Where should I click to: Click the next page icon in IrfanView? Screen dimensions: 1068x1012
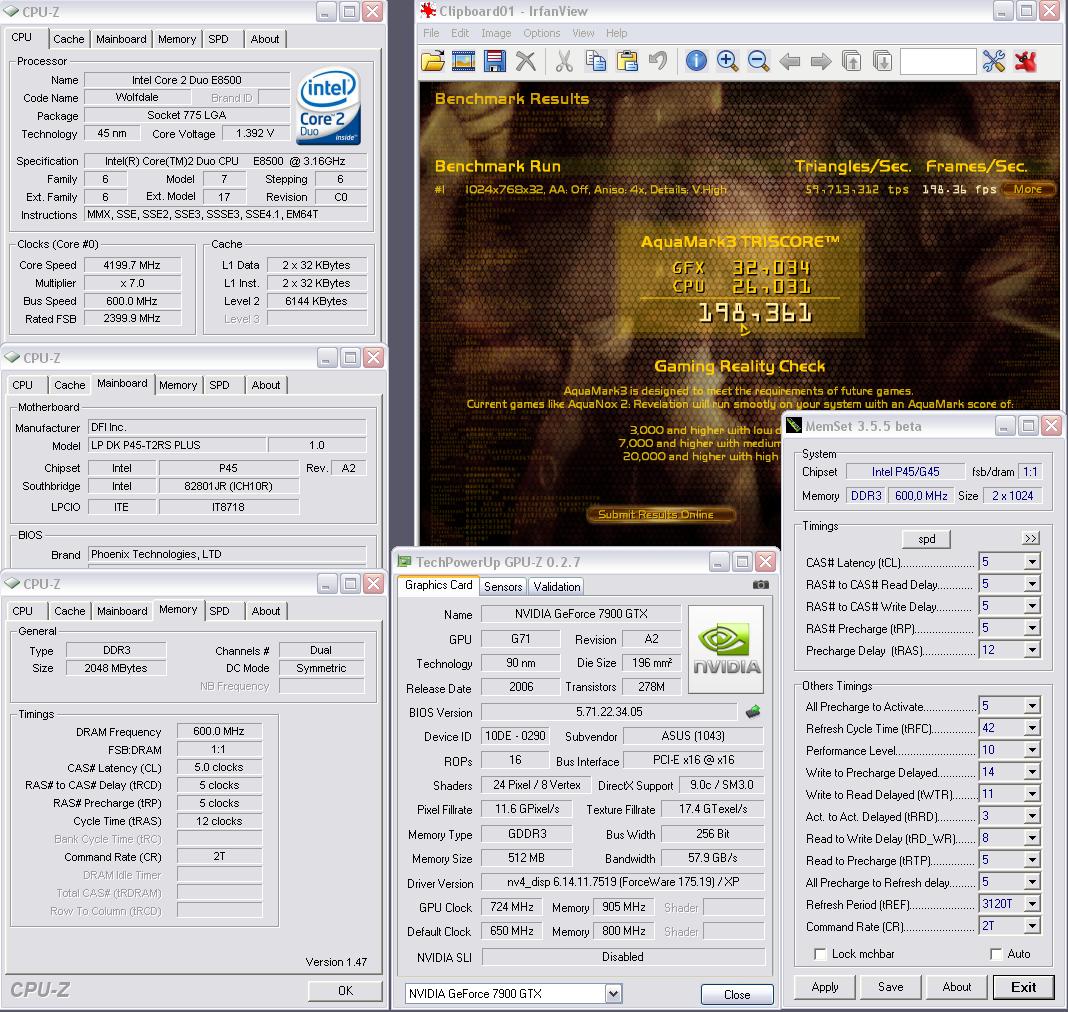[x=883, y=61]
